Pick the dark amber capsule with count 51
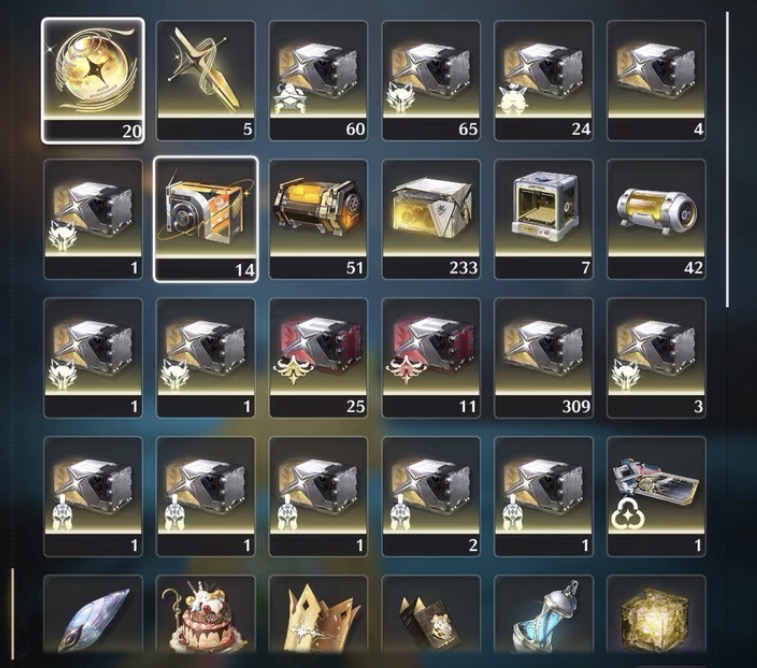 (318, 219)
